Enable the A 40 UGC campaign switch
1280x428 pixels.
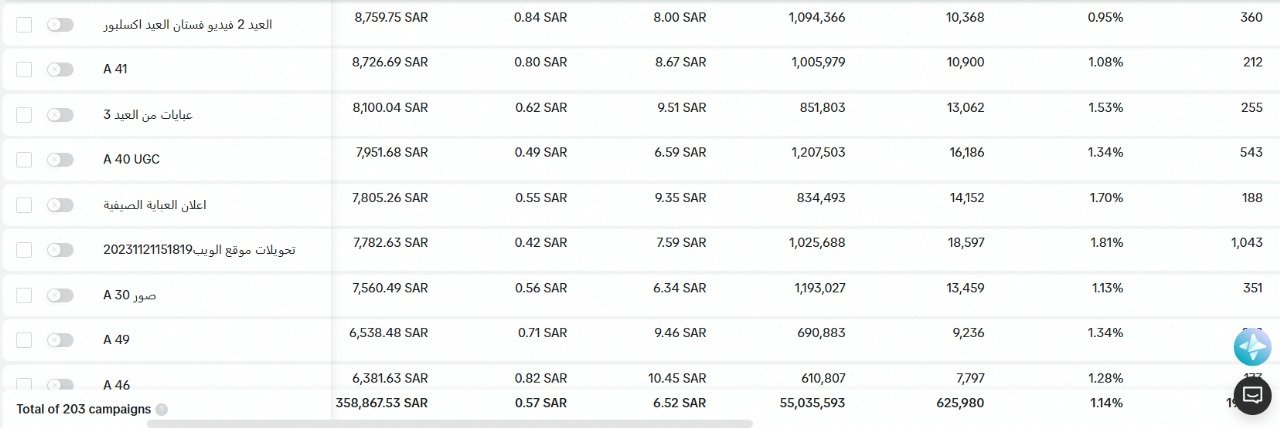click(x=60, y=160)
